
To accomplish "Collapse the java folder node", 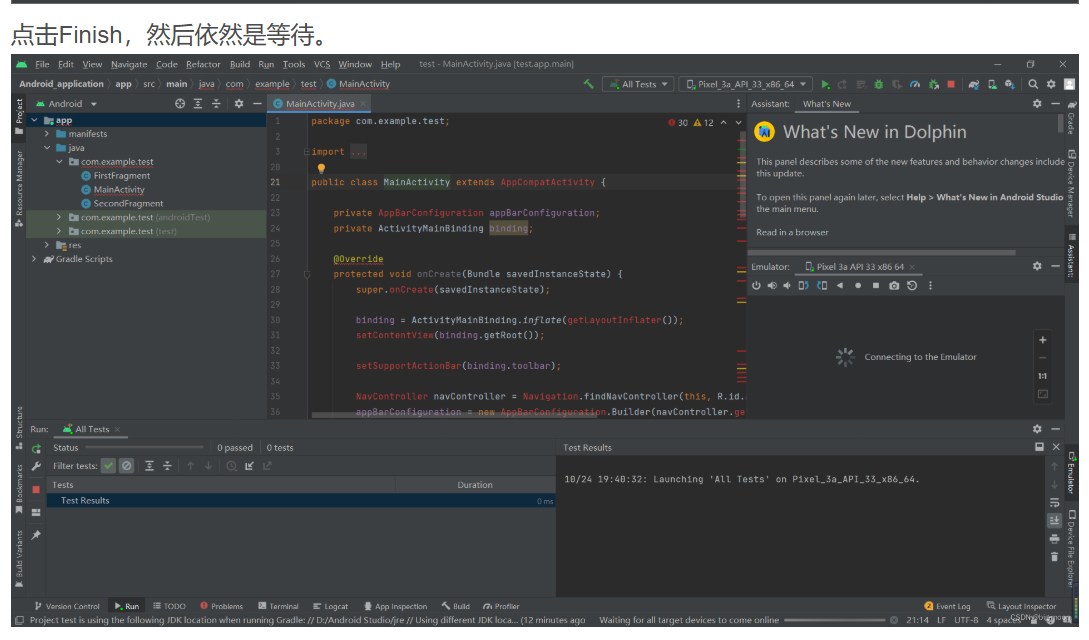I will click(x=47, y=148).
